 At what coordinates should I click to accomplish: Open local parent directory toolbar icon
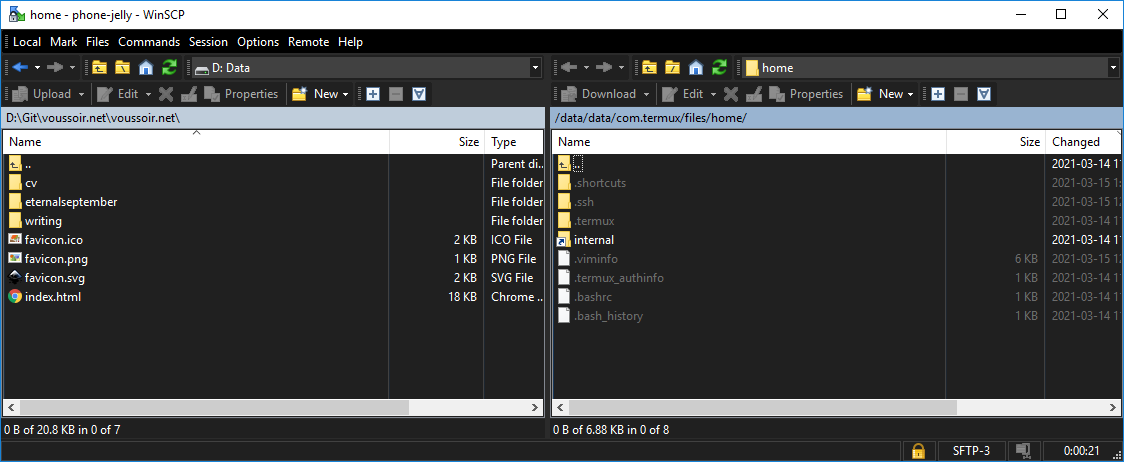99,67
